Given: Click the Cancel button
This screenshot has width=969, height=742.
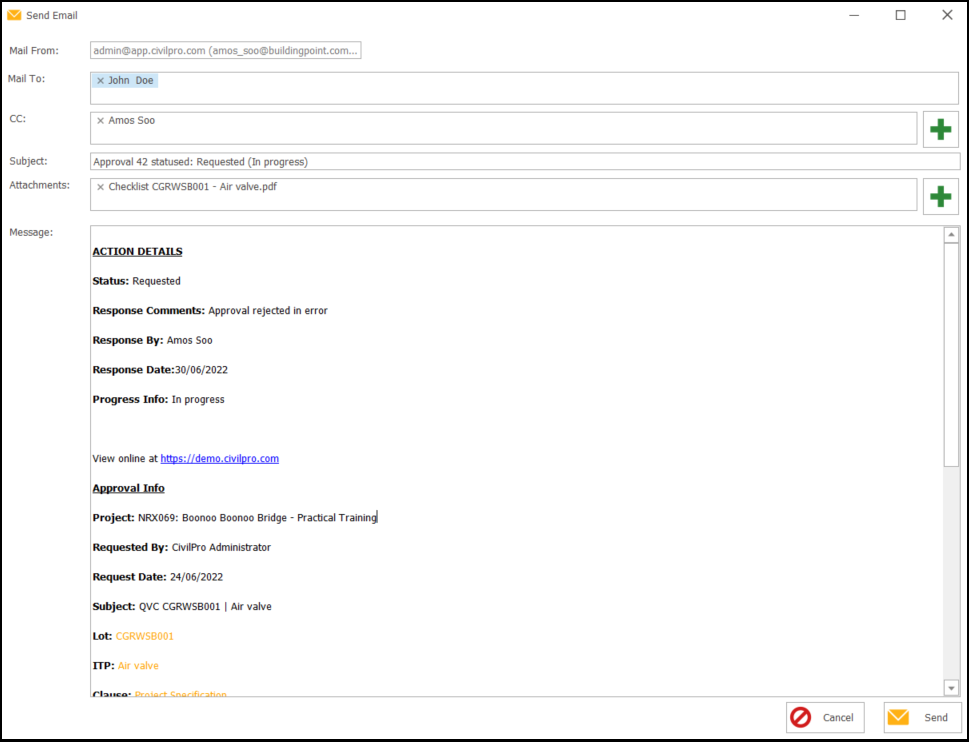Looking at the screenshot, I should click(x=825, y=717).
